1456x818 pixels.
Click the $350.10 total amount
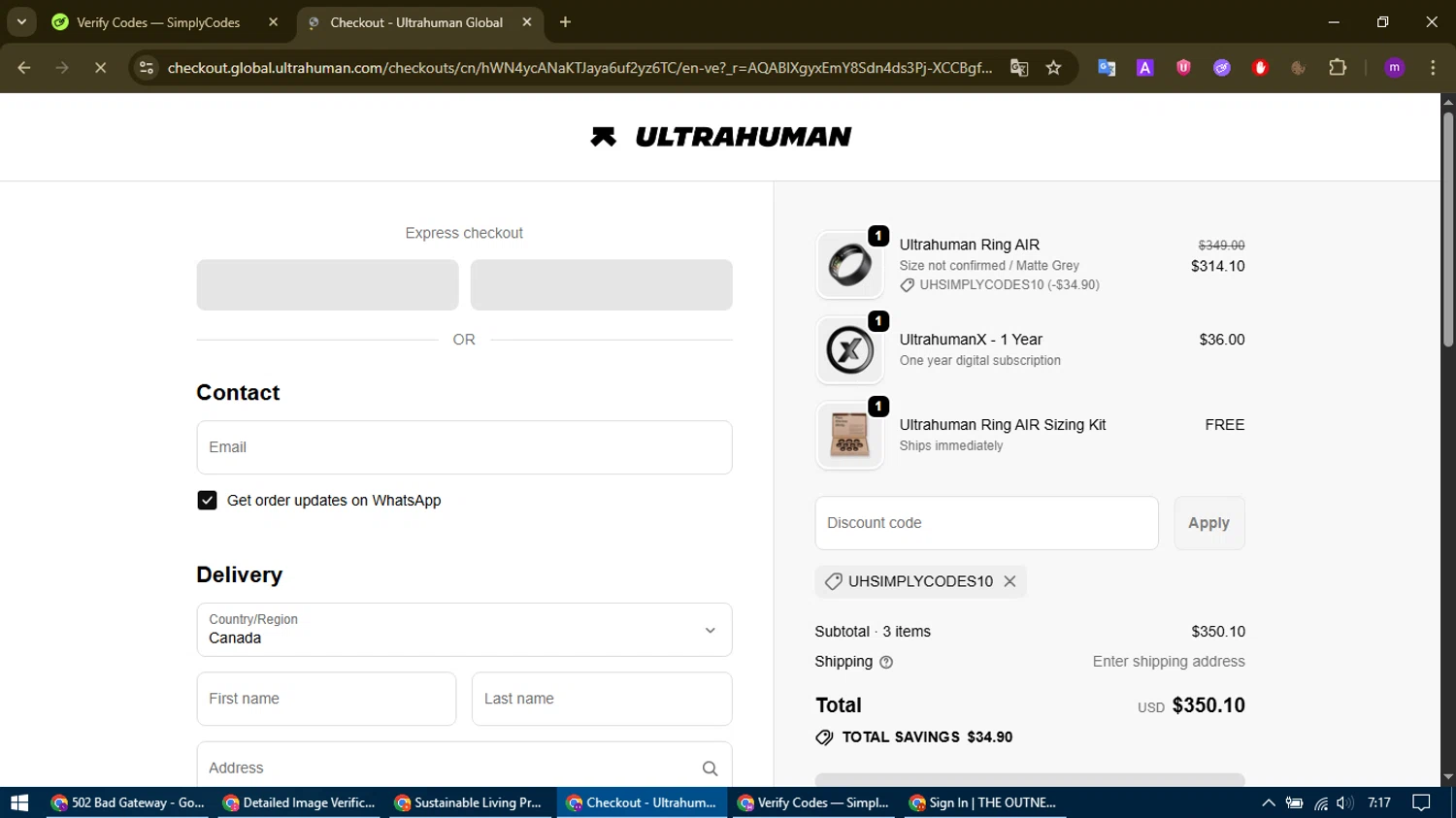click(x=1208, y=705)
